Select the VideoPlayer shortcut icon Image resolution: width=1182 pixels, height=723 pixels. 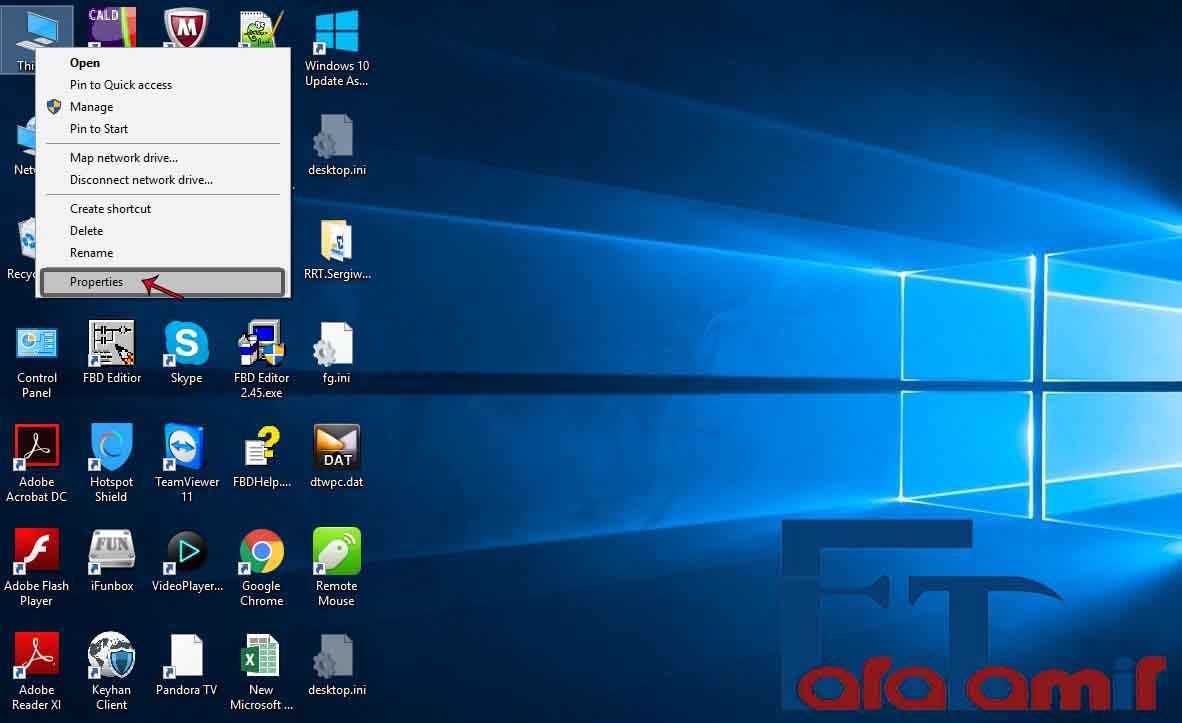pos(186,552)
